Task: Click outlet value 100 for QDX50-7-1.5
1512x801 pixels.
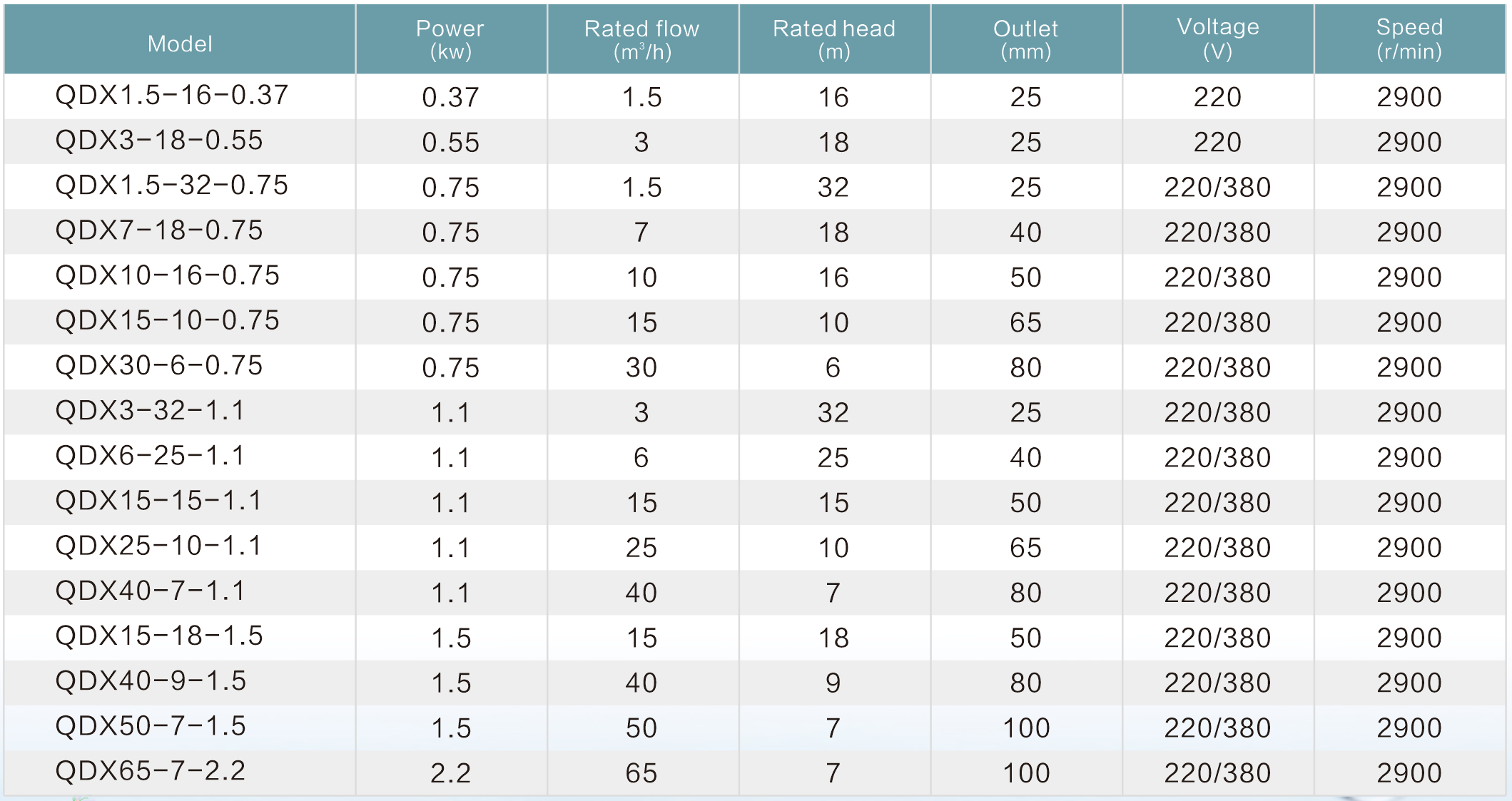Action: click(x=1026, y=728)
